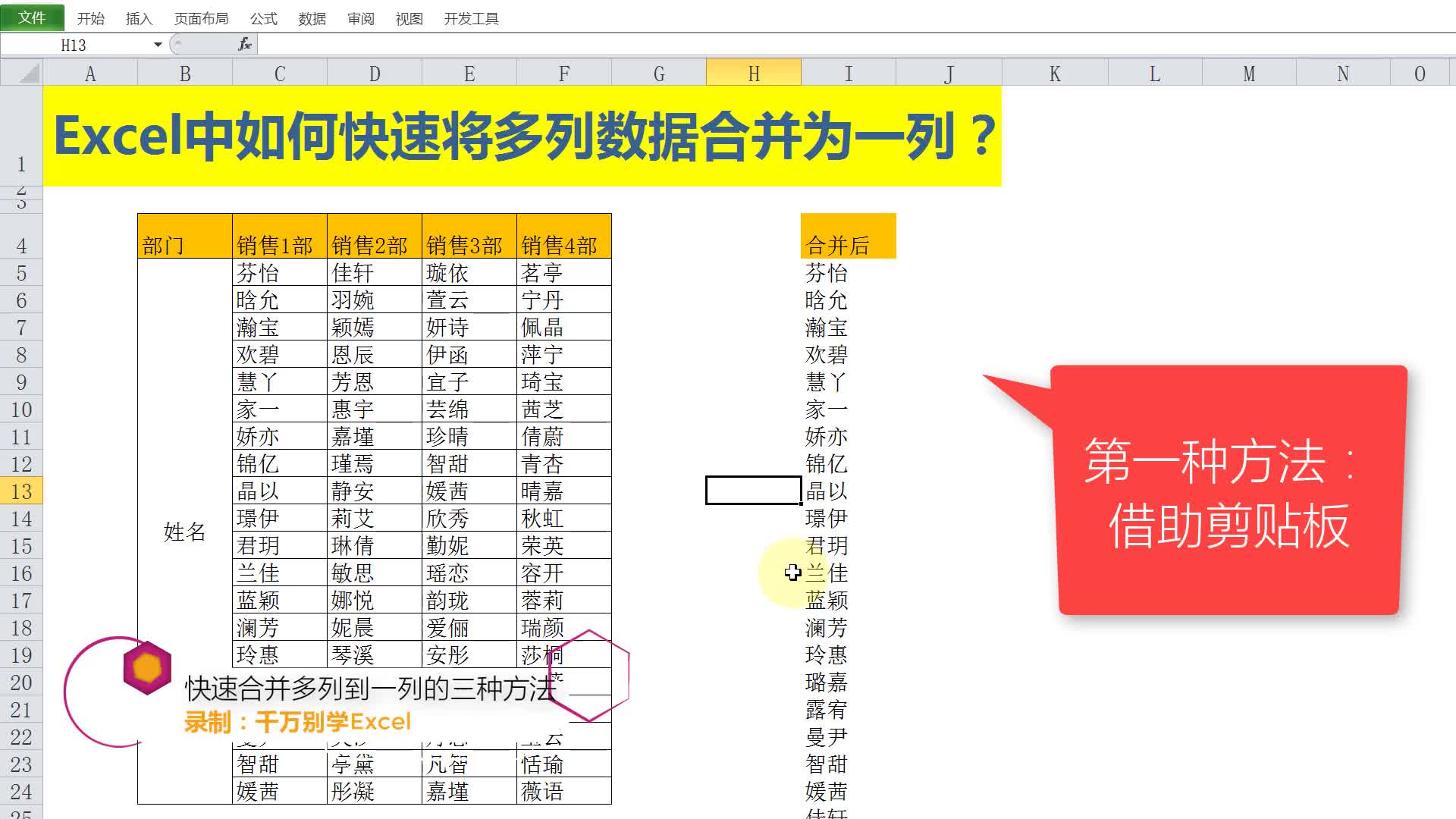Select cell 韵珑 in 销售3部 column
The image size is (1456, 819).
click(469, 601)
